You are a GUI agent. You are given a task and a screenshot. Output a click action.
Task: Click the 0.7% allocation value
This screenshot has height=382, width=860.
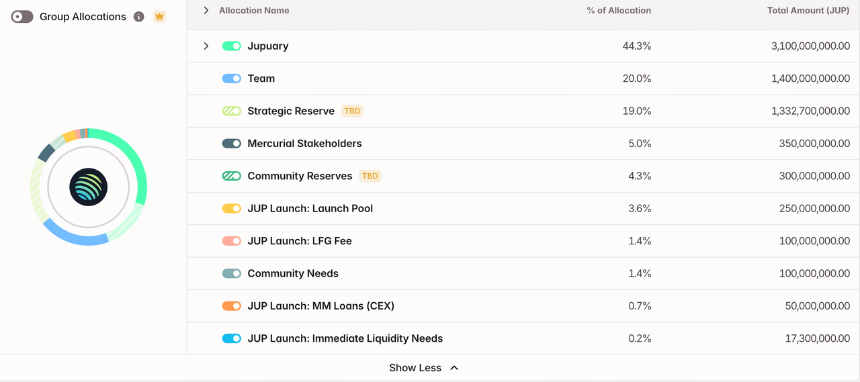(640, 306)
